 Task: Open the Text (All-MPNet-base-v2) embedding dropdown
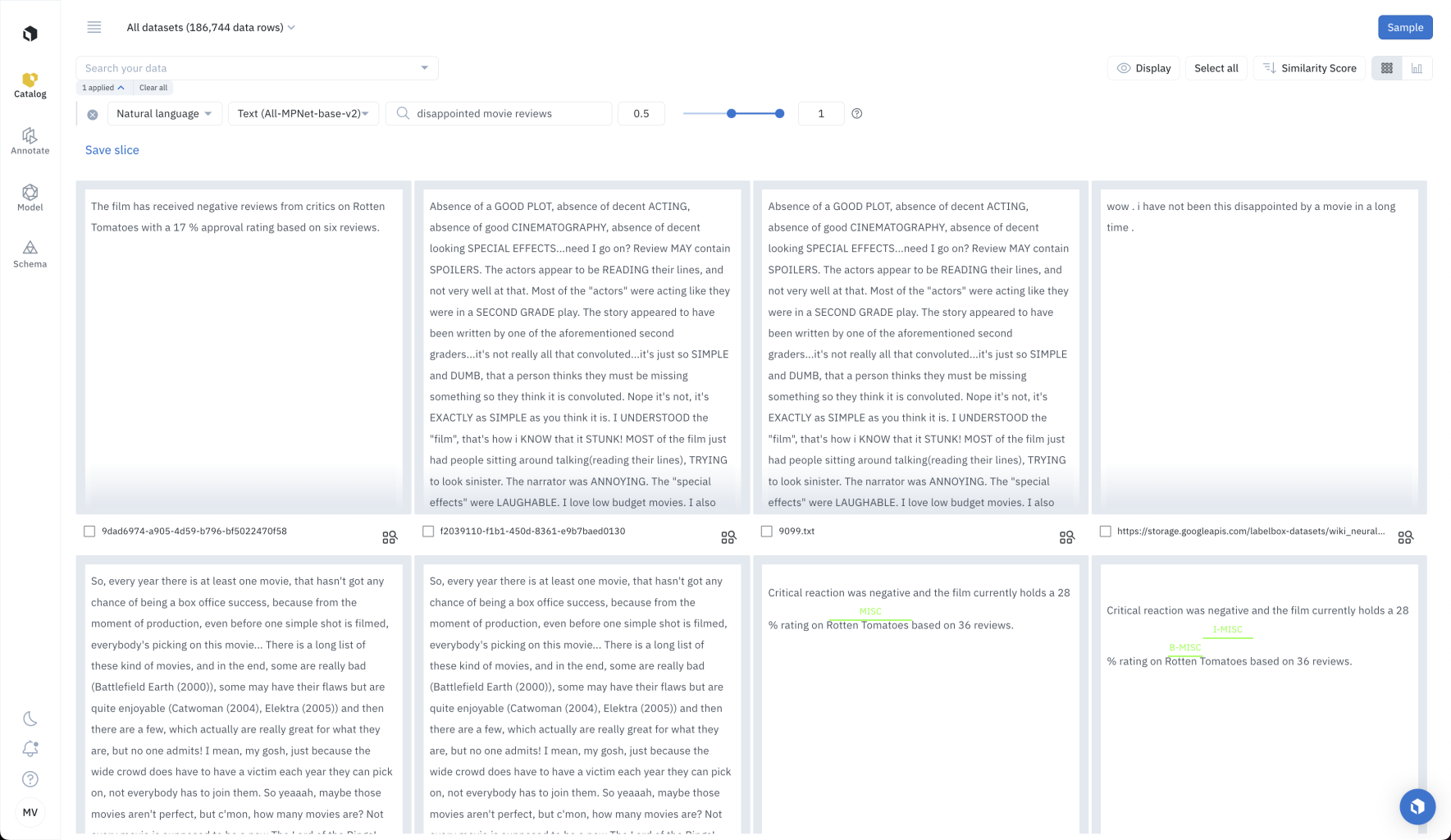[x=303, y=113]
